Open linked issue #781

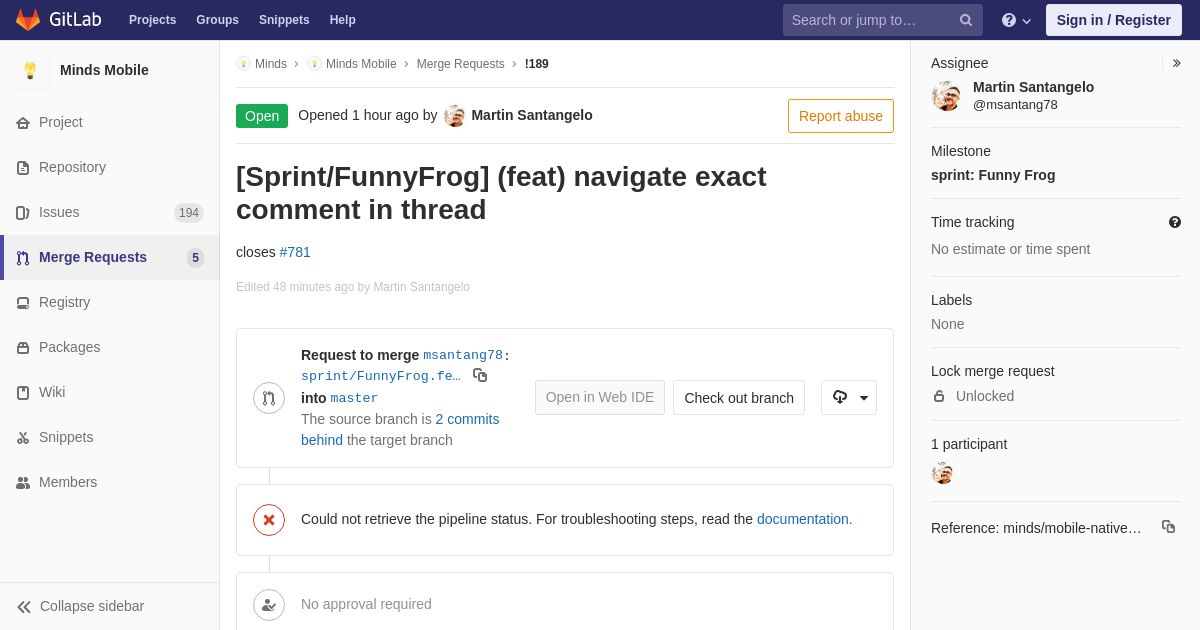click(x=295, y=252)
